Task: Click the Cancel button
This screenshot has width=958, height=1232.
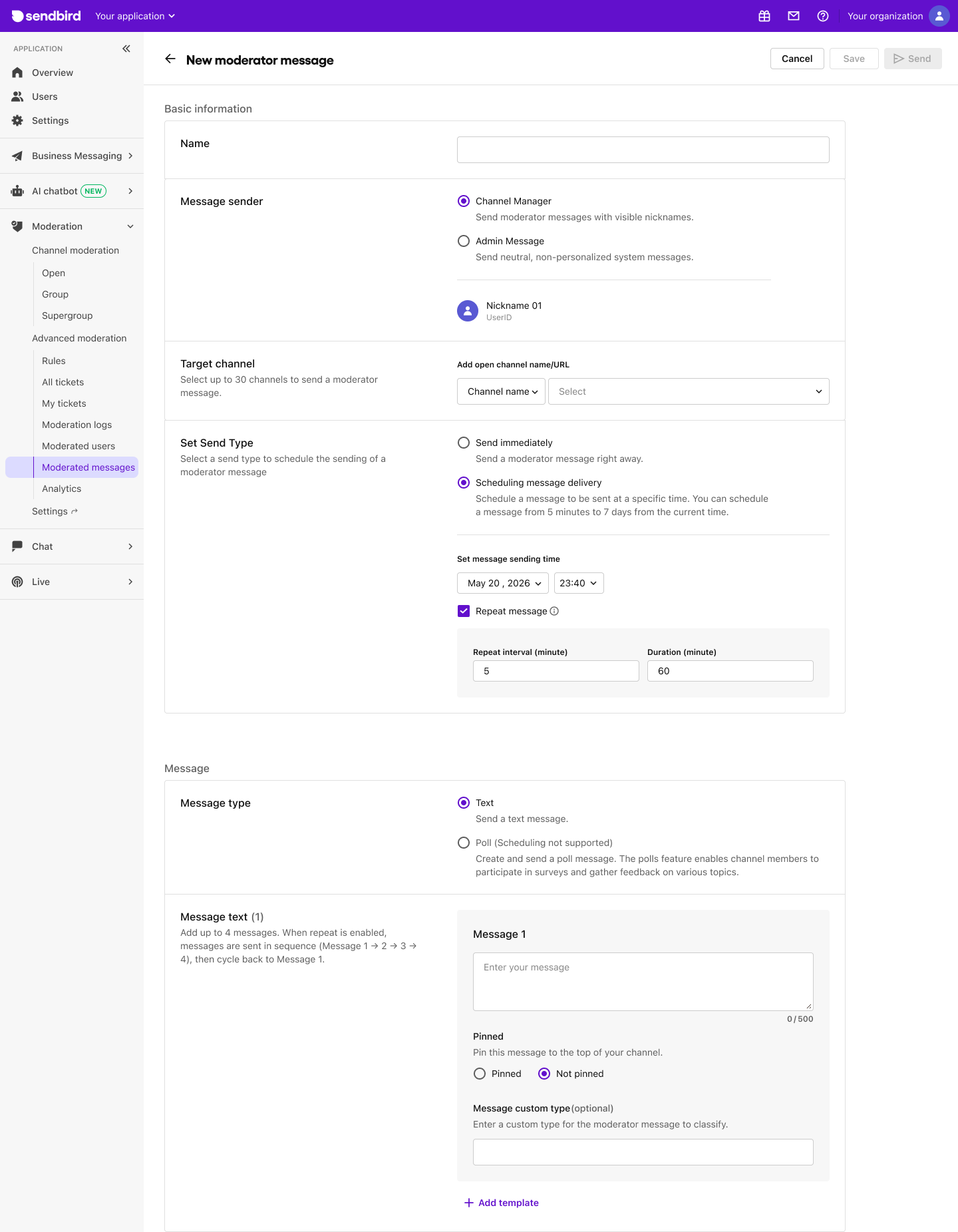Action: coord(797,59)
